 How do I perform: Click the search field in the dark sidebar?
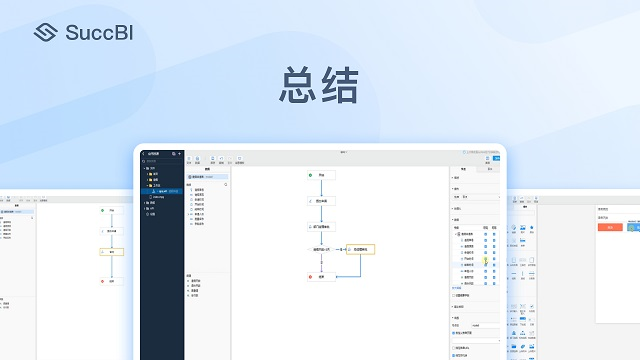(x=162, y=161)
